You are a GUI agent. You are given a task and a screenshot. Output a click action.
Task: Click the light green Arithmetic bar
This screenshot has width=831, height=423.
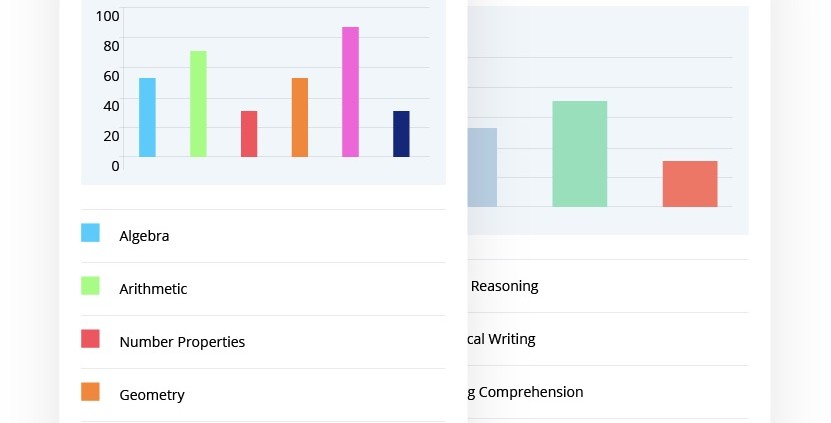click(198, 104)
